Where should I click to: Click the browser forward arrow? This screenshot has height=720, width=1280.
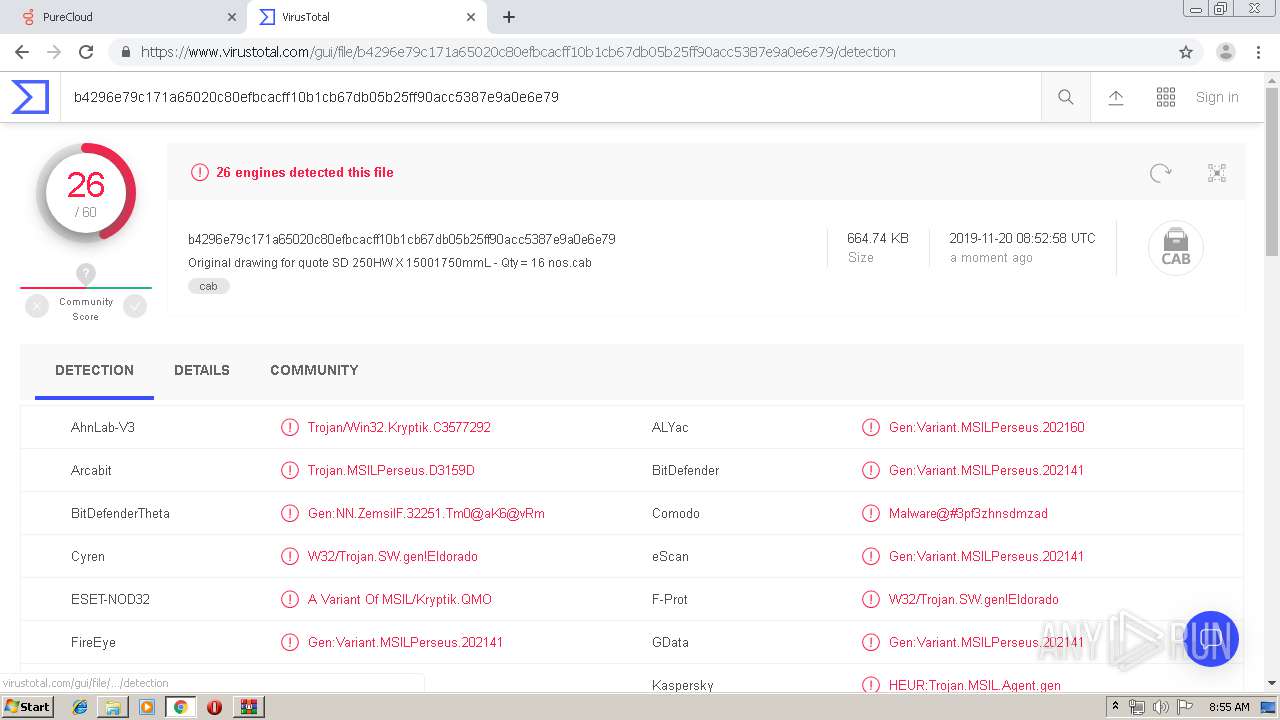(x=54, y=52)
